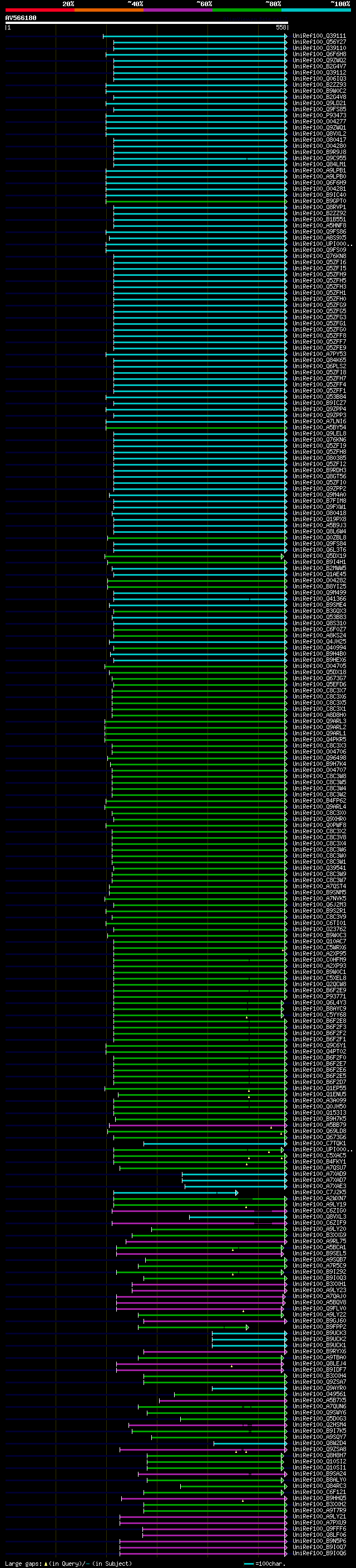
Task: Open hit UniRef100_B2ZZ93
Action: click(319, 85)
